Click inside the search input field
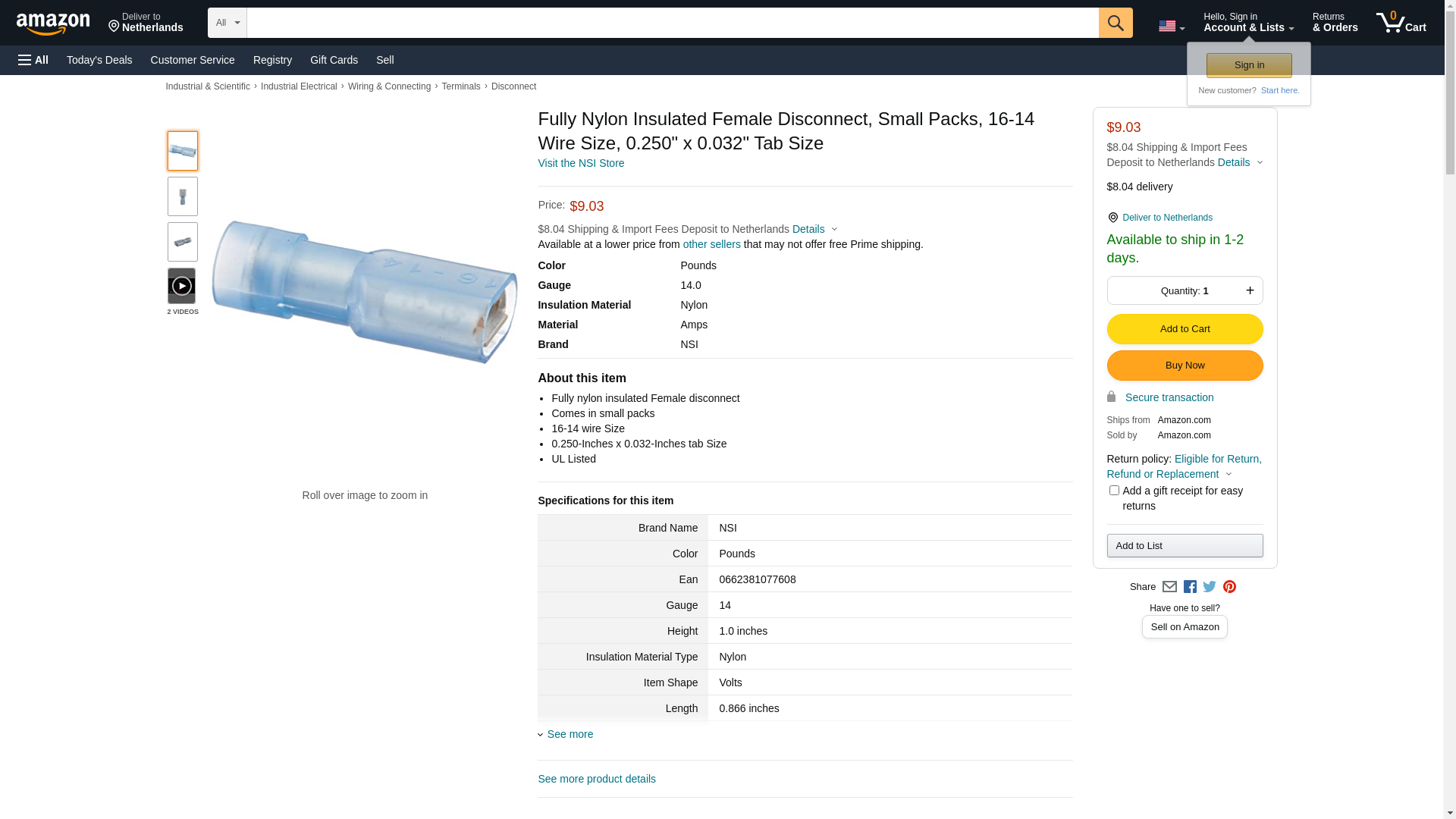This screenshot has width=1456, height=819. pyautogui.click(x=672, y=23)
